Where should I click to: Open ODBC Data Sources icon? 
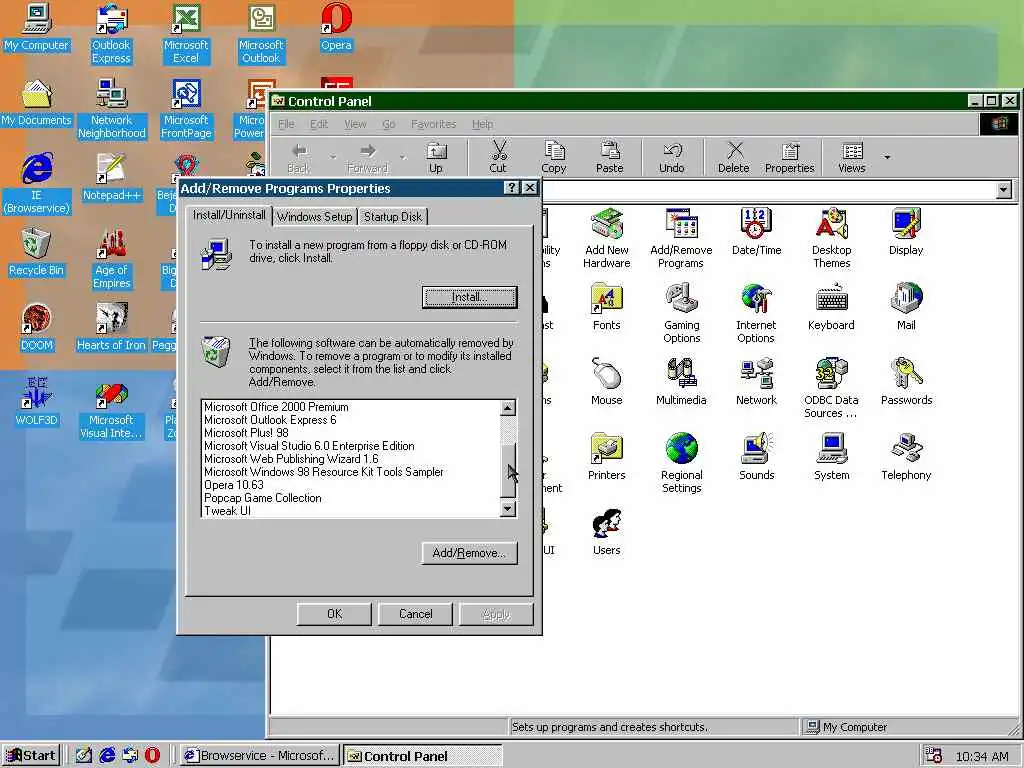831,388
